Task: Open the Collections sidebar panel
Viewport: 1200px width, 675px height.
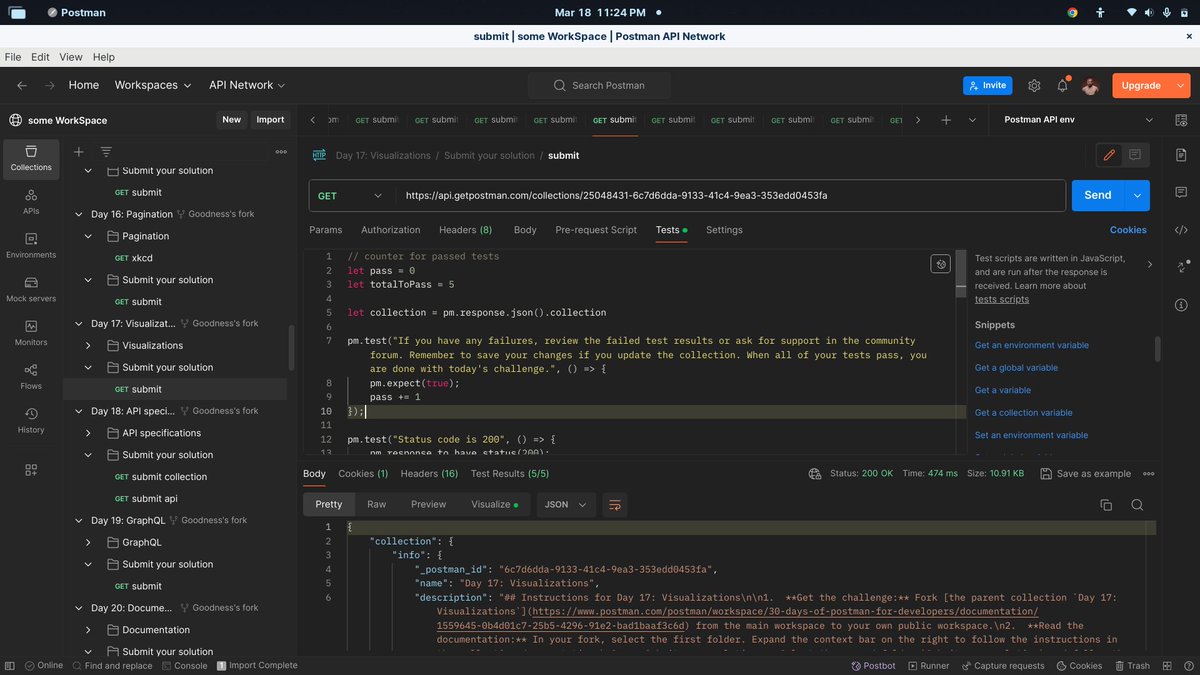Action: pos(31,157)
